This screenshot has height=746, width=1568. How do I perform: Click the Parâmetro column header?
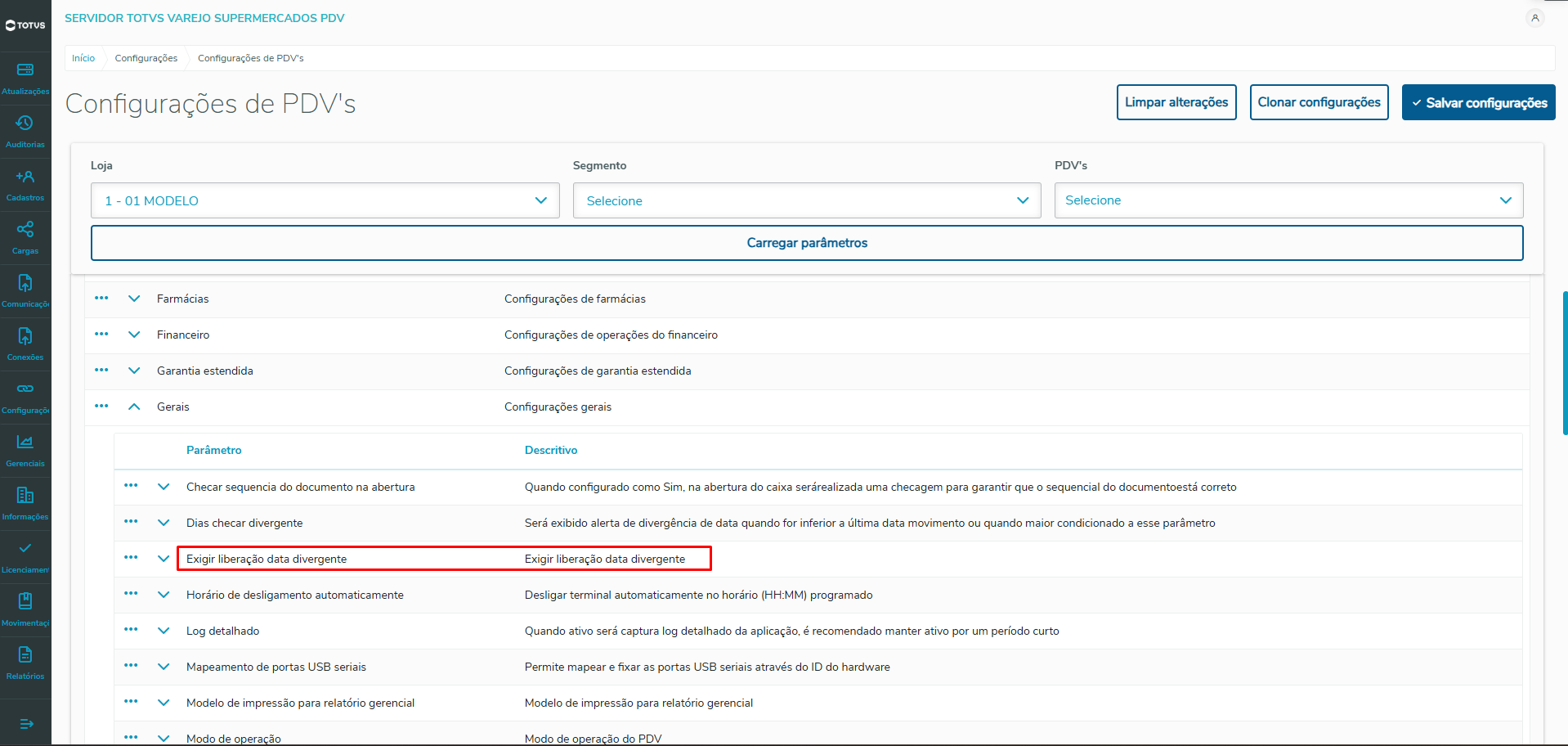(214, 450)
